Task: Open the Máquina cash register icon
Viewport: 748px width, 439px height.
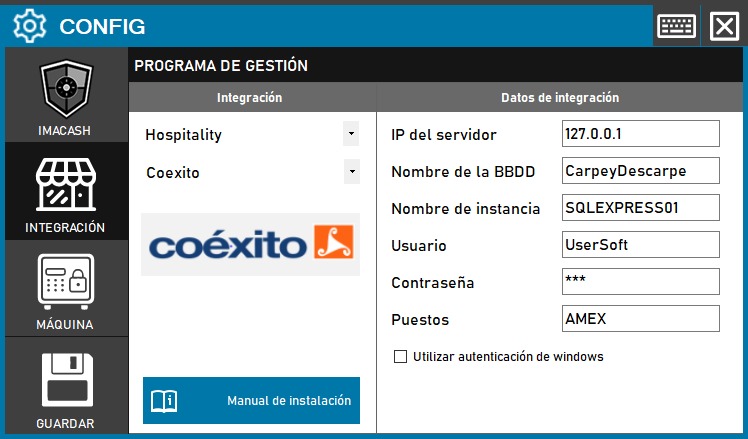Action: click(66, 283)
